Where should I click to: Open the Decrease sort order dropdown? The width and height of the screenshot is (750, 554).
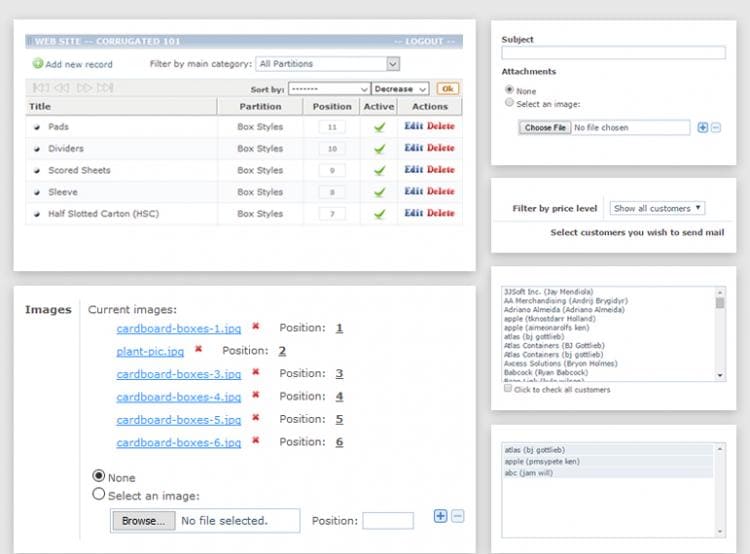click(x=400, y=89)
